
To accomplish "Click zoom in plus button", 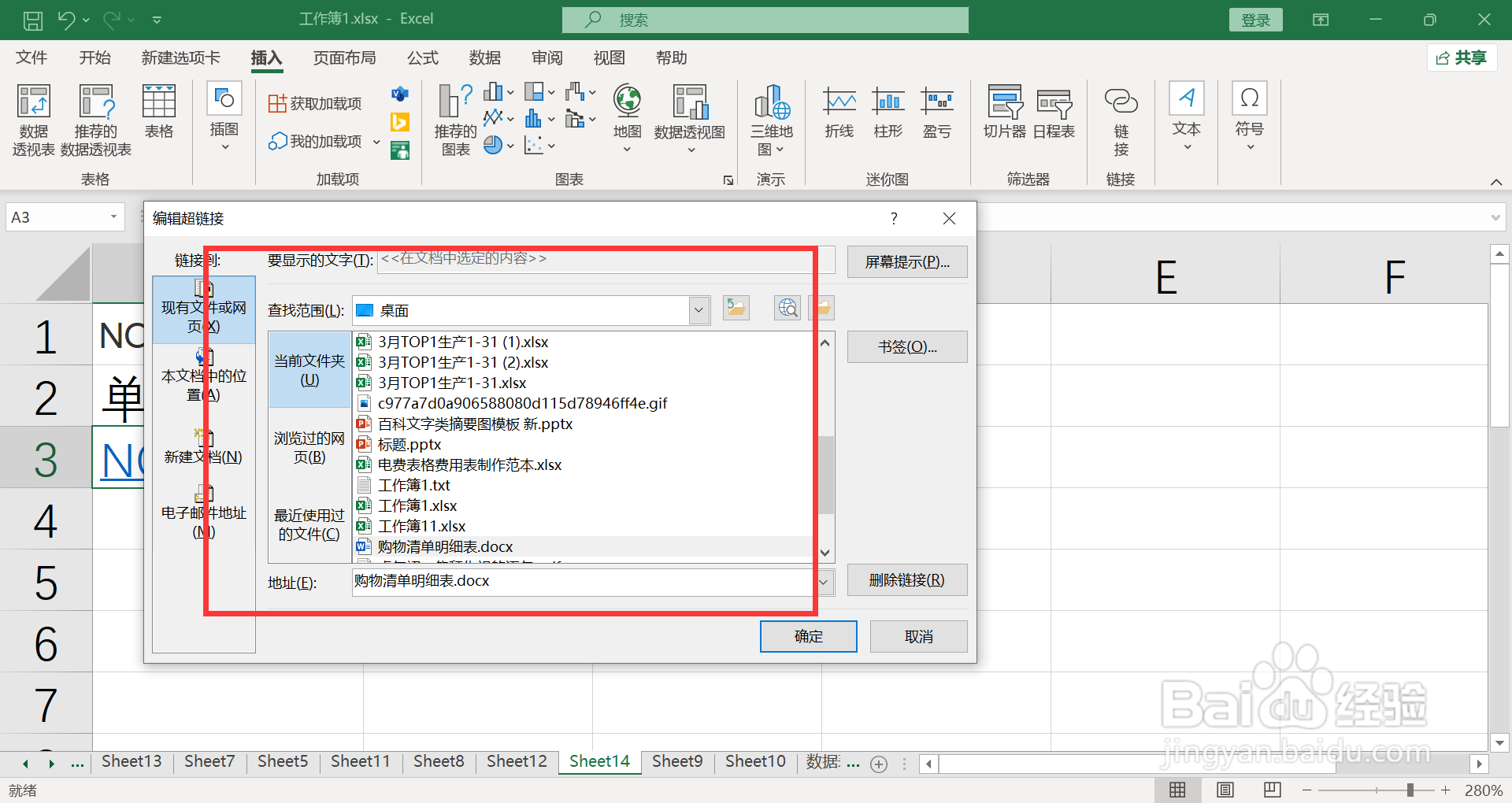I will click(1446, 790).
